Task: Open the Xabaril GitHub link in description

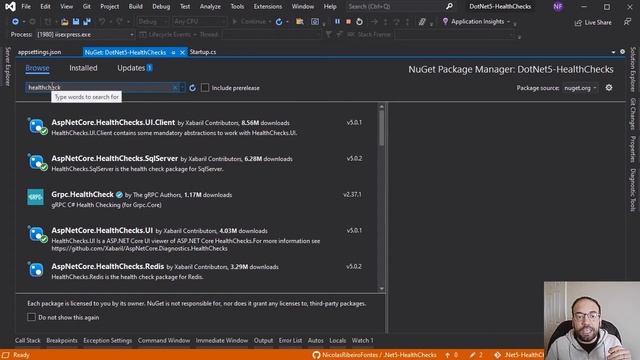Action: 139,249
